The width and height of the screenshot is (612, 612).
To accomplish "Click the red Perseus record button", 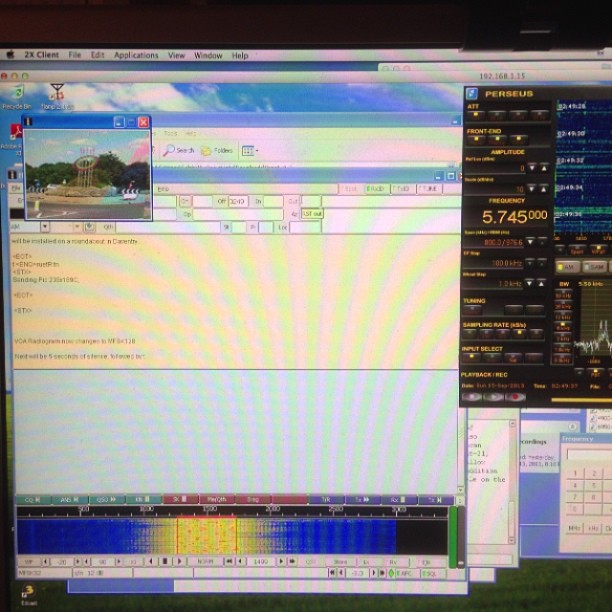I will coord(515,397).
